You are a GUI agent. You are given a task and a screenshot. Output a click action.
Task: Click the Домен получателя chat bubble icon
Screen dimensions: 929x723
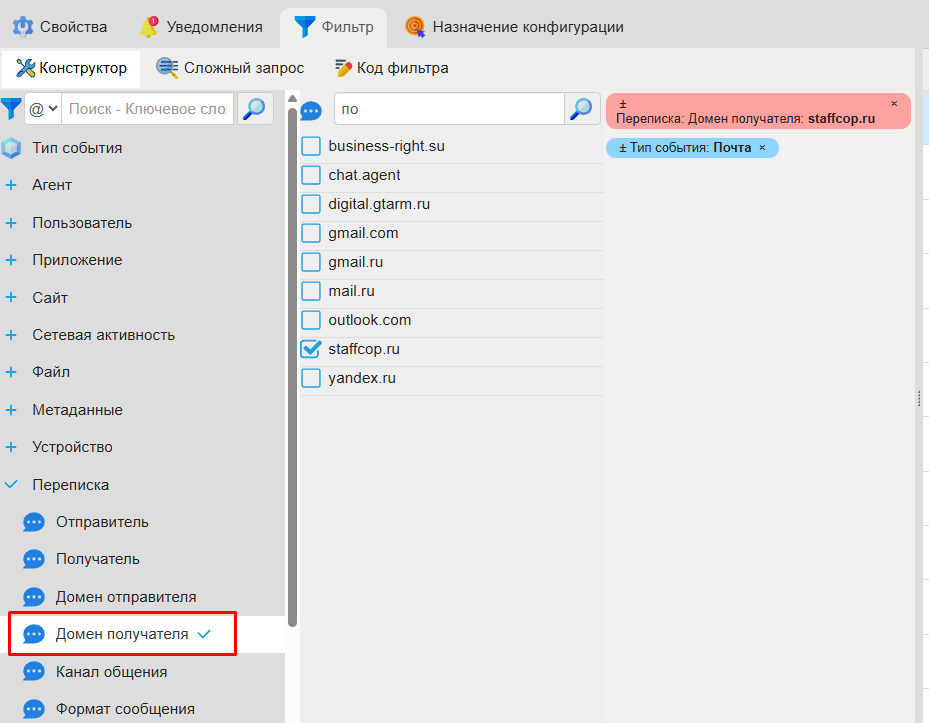[x=34, y=635]
